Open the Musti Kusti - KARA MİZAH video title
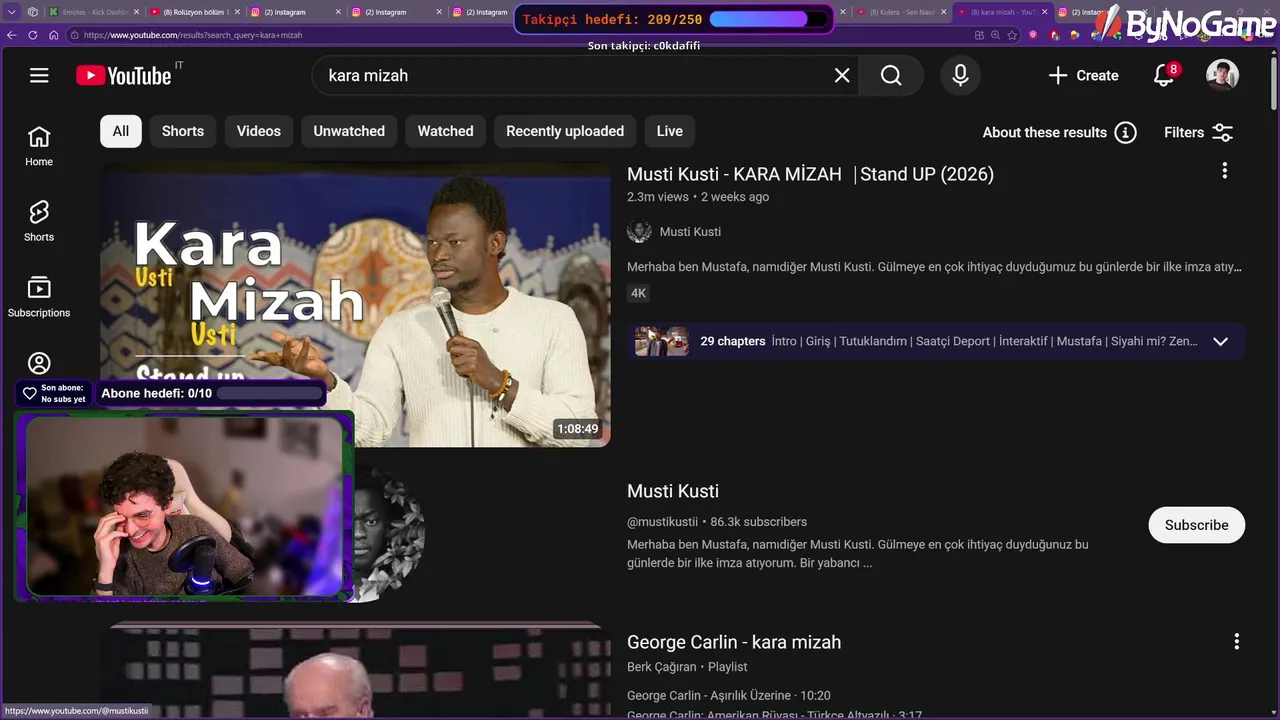The height and width of the screenshot is (720, 1280). coord(810,174)
